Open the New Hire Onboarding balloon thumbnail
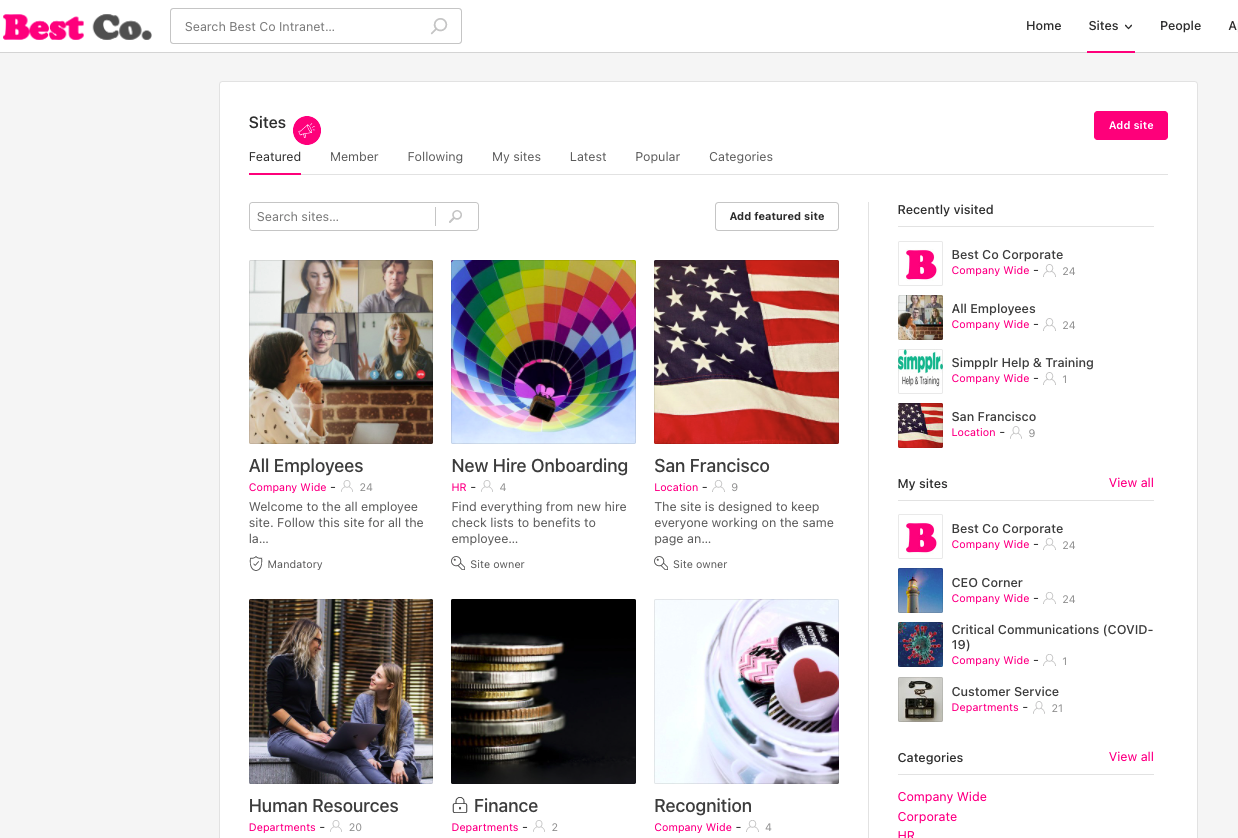The image size is (1238, 838). point(543,352)
